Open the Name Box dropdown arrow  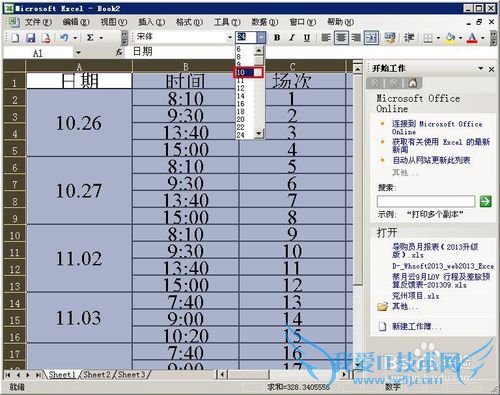pos(78,53)
